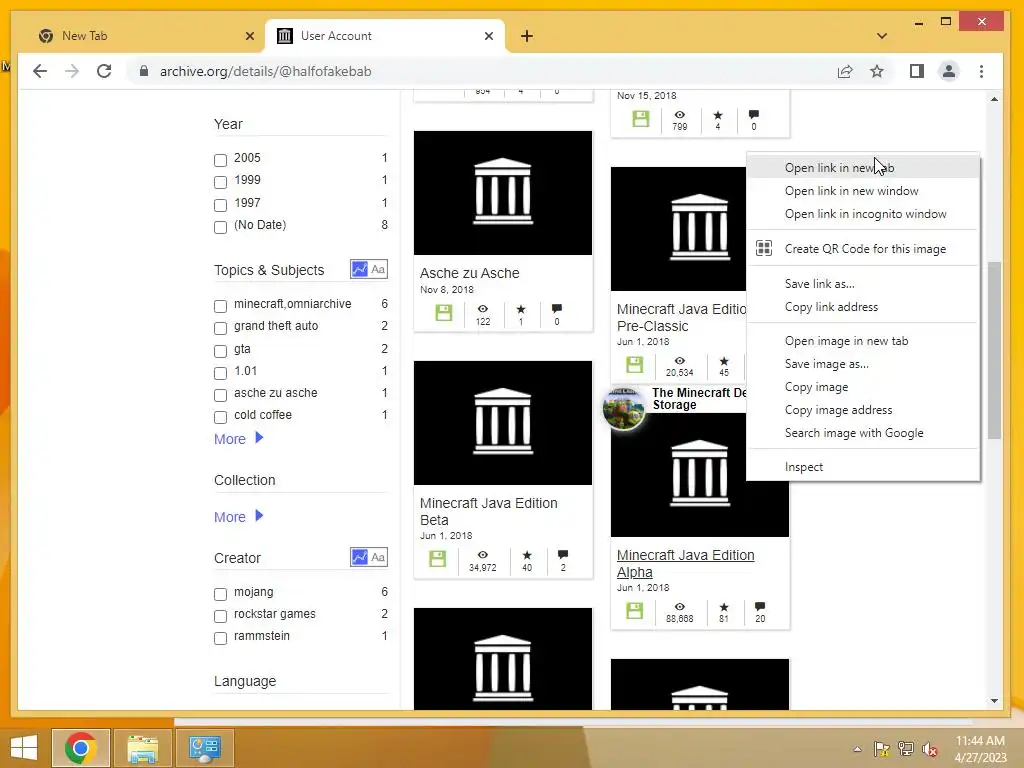Go back using the browser back arrow
This screenshot has height=768, width=1024.
[40, 71]
